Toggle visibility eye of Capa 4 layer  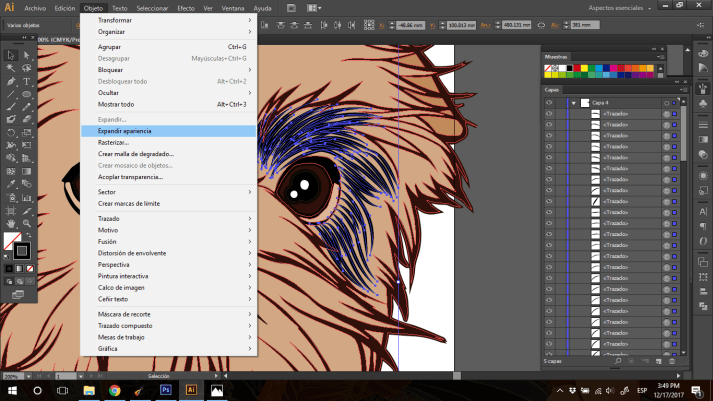549,103
